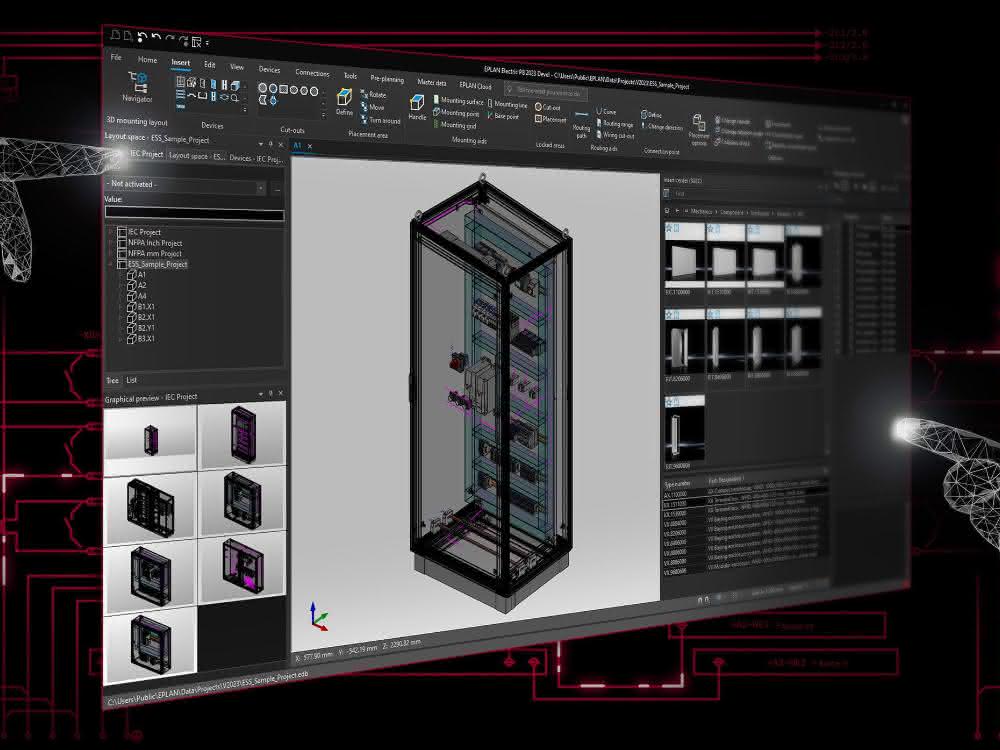Image resolution: width=1000 pixels, height=750 pixels.
Task: Expand the Devices gallery scroll arrow
Action: coord(245,110)
